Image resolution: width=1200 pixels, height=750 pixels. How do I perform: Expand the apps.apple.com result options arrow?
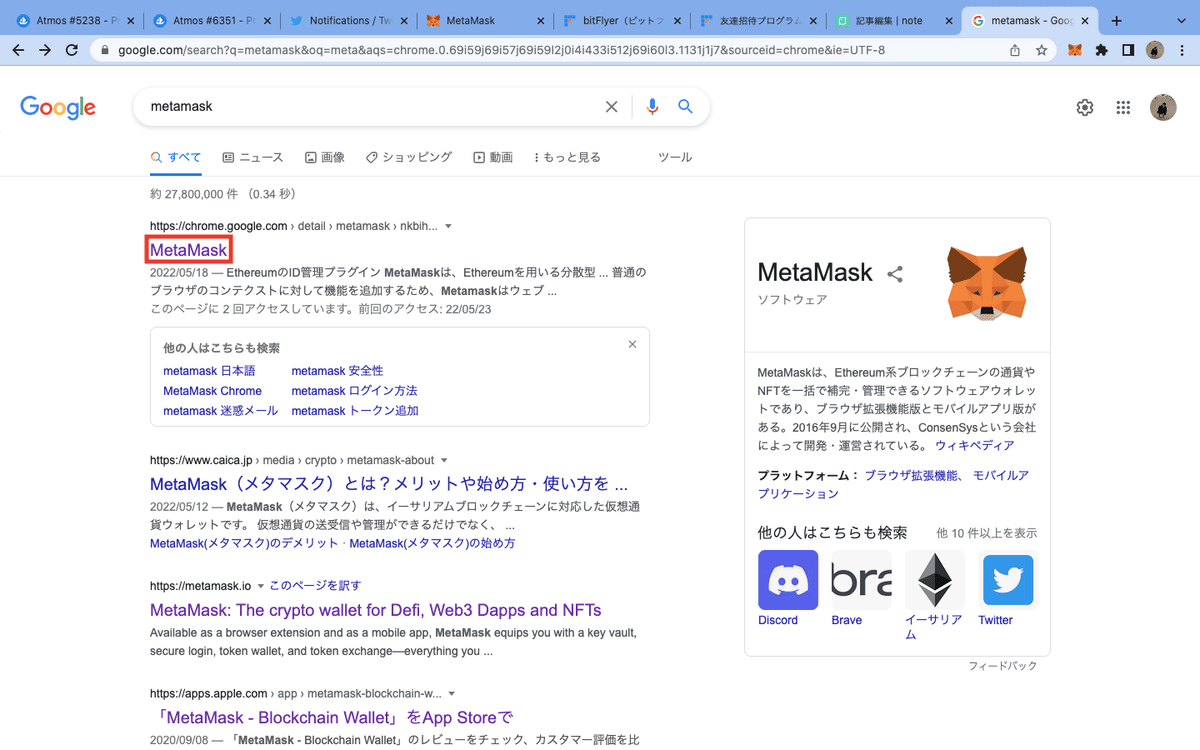point(452,693)
